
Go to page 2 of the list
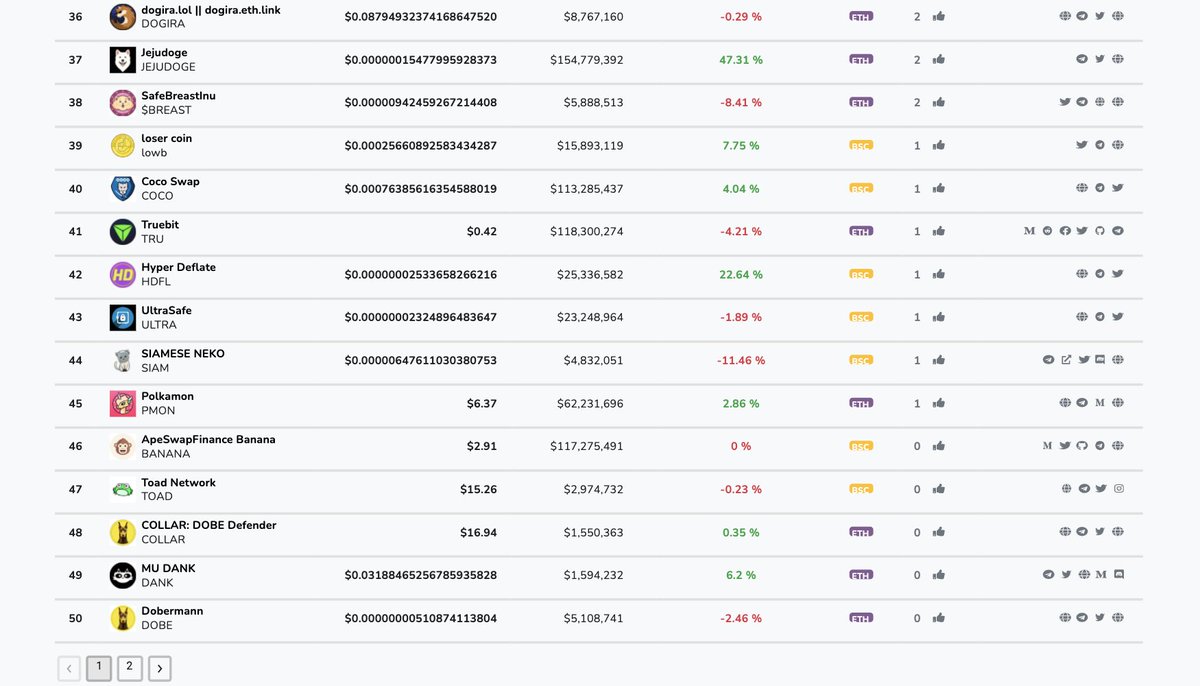pos(129,668)
